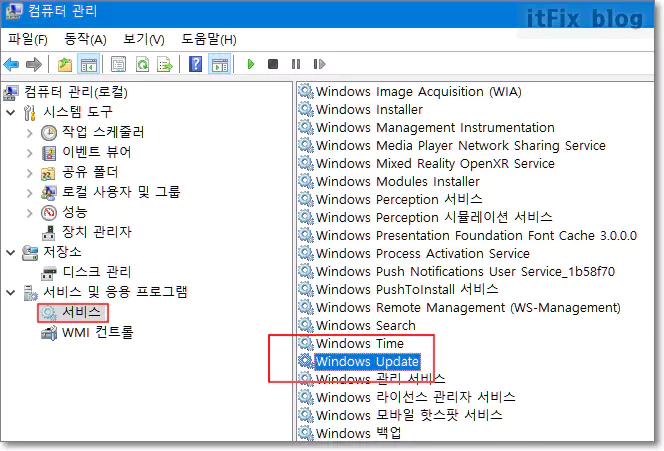Select Windows Perception 시뮬레이션 서비스 row
This screenshot has width=664, height=451.
click(434, 217)
